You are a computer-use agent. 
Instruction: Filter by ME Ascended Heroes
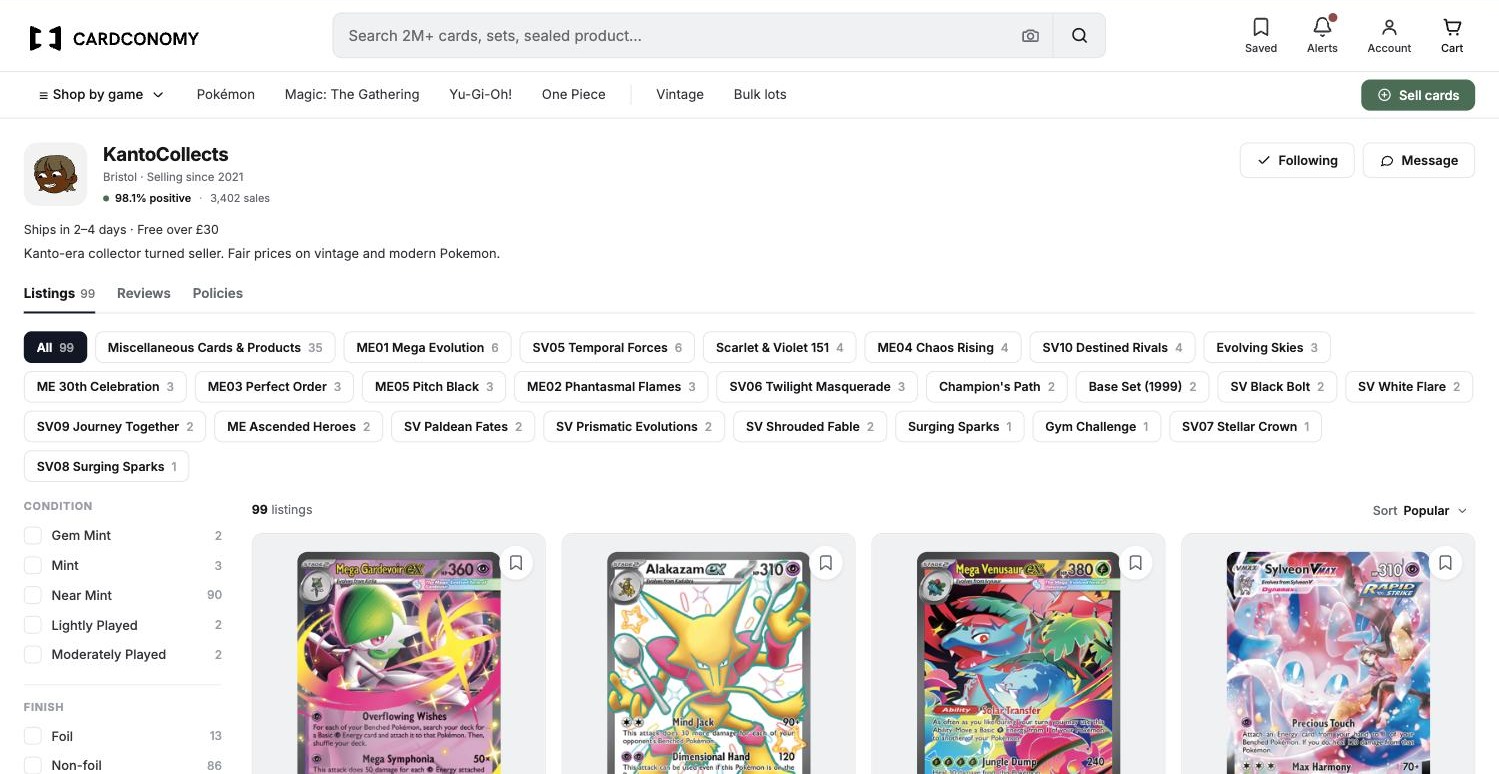point(298,426)
